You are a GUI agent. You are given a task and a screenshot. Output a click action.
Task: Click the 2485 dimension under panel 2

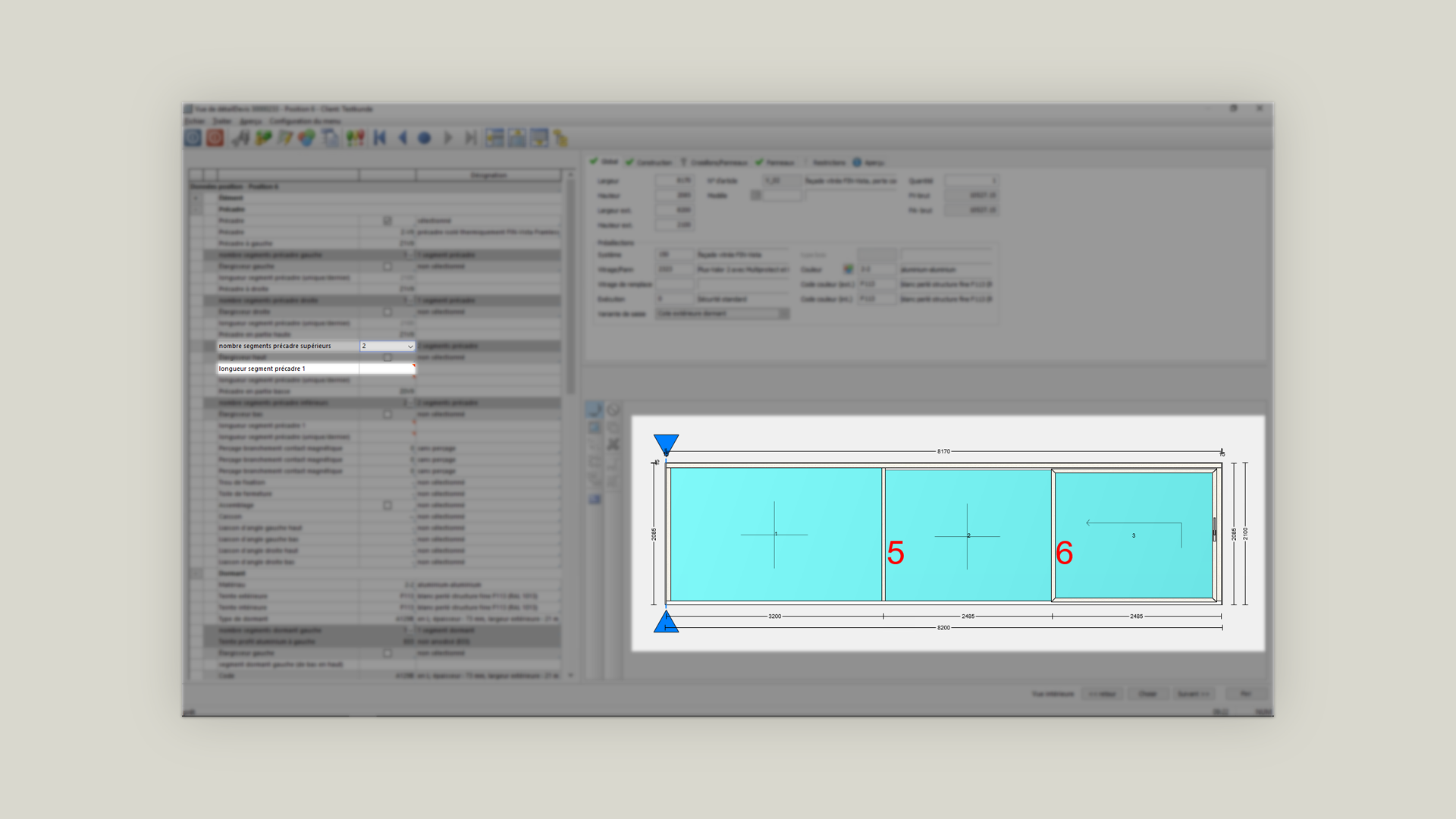[x=968, y=617]
